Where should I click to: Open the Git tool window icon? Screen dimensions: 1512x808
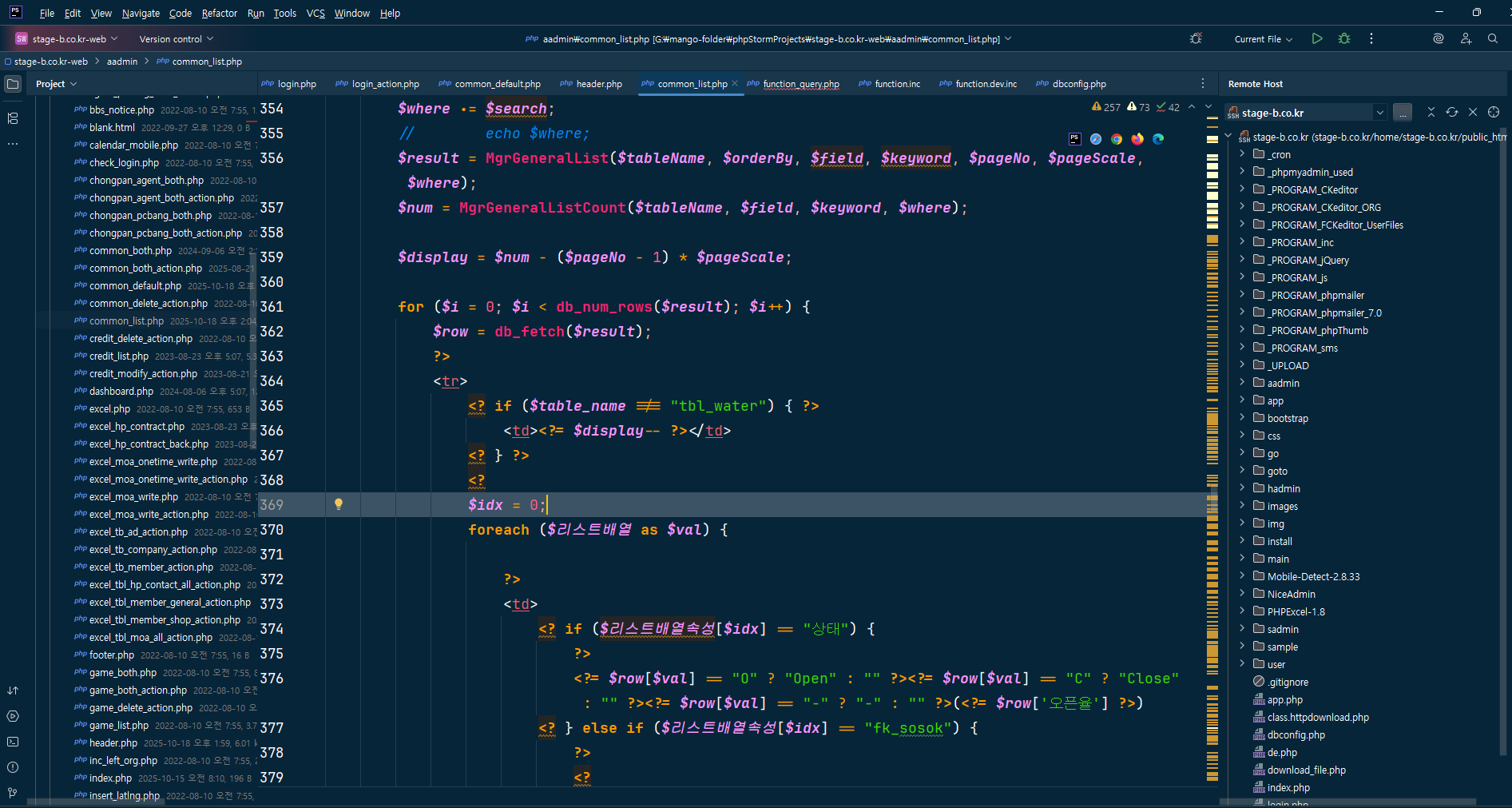13,793
